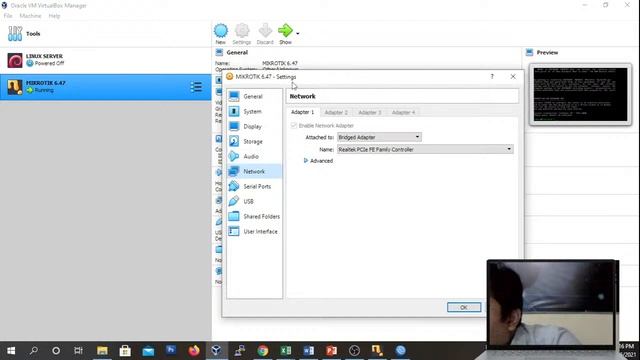Click the VM preview thumbnail
640x360 pixels.
(580, 94)
